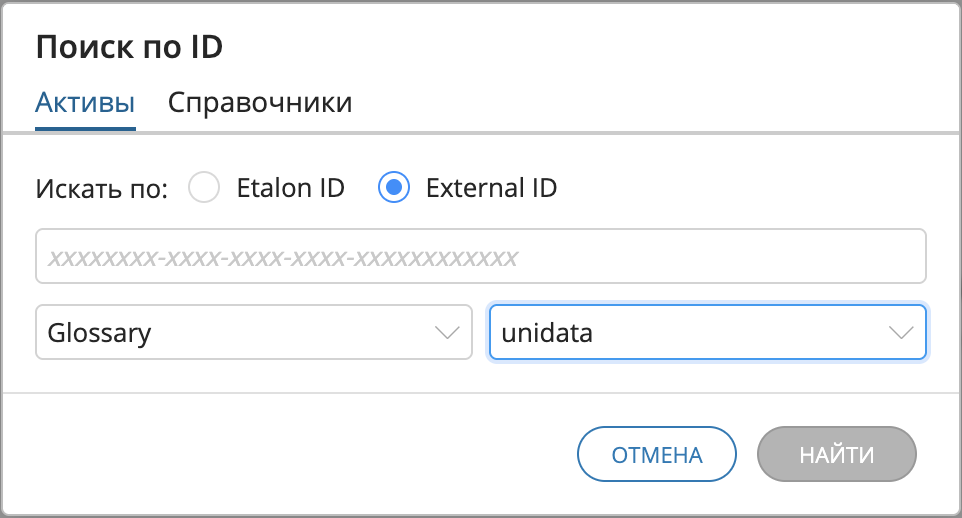
Task: Click the "Glossary" selected value text
Action: (99, 333)
